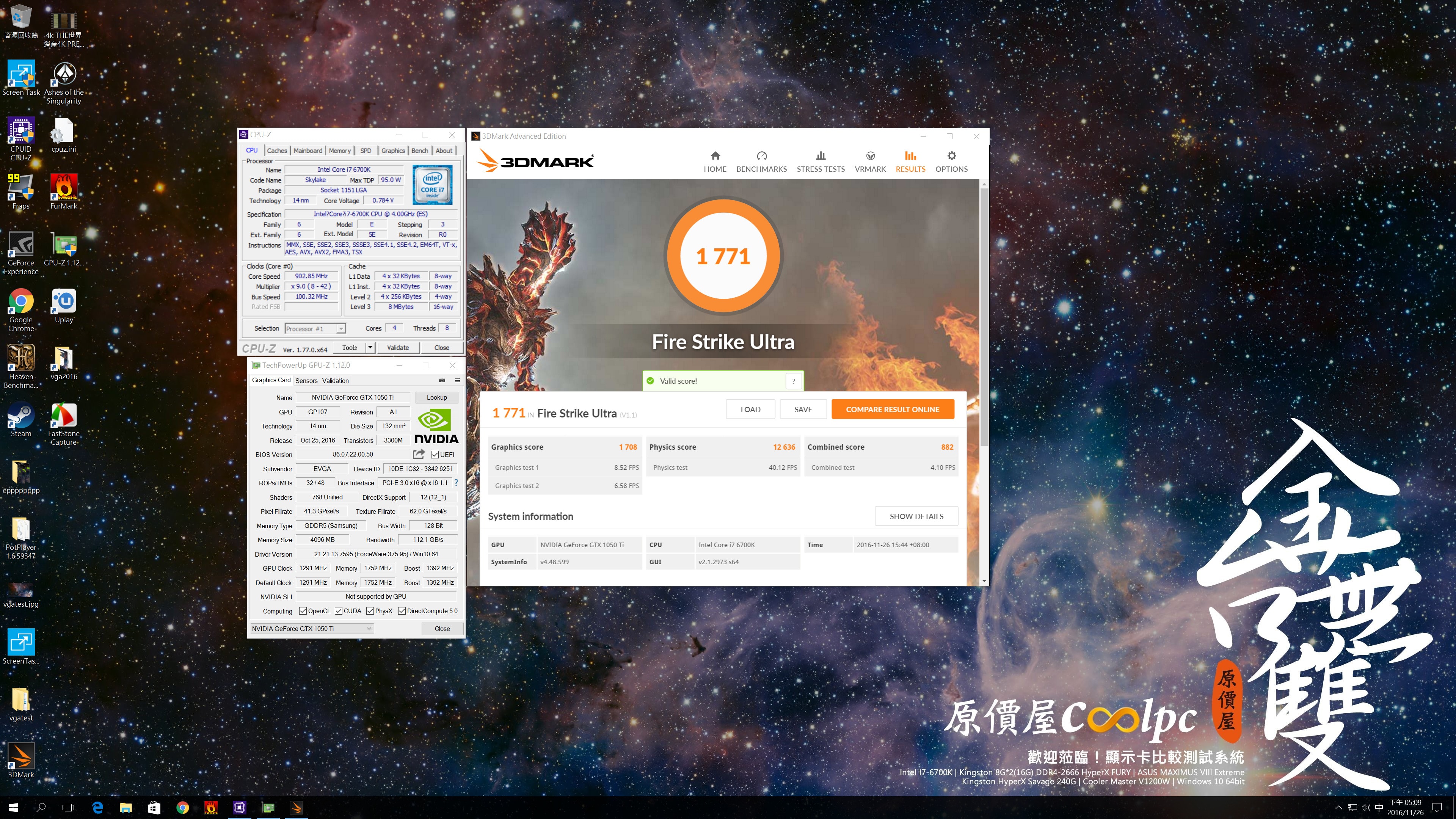Open CPU-Z Graphics tab
Screen dimensions: 1456x819
pos(393,151)
